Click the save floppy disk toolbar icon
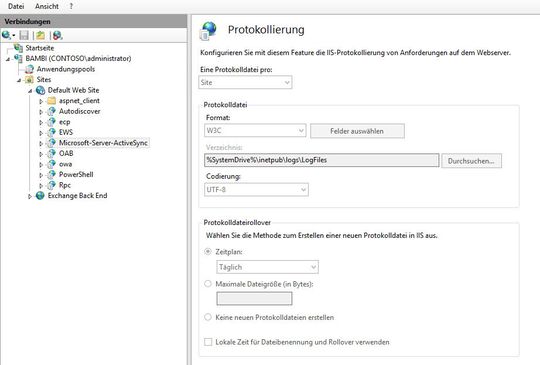540x365 pixels. (x=24, y=35)
